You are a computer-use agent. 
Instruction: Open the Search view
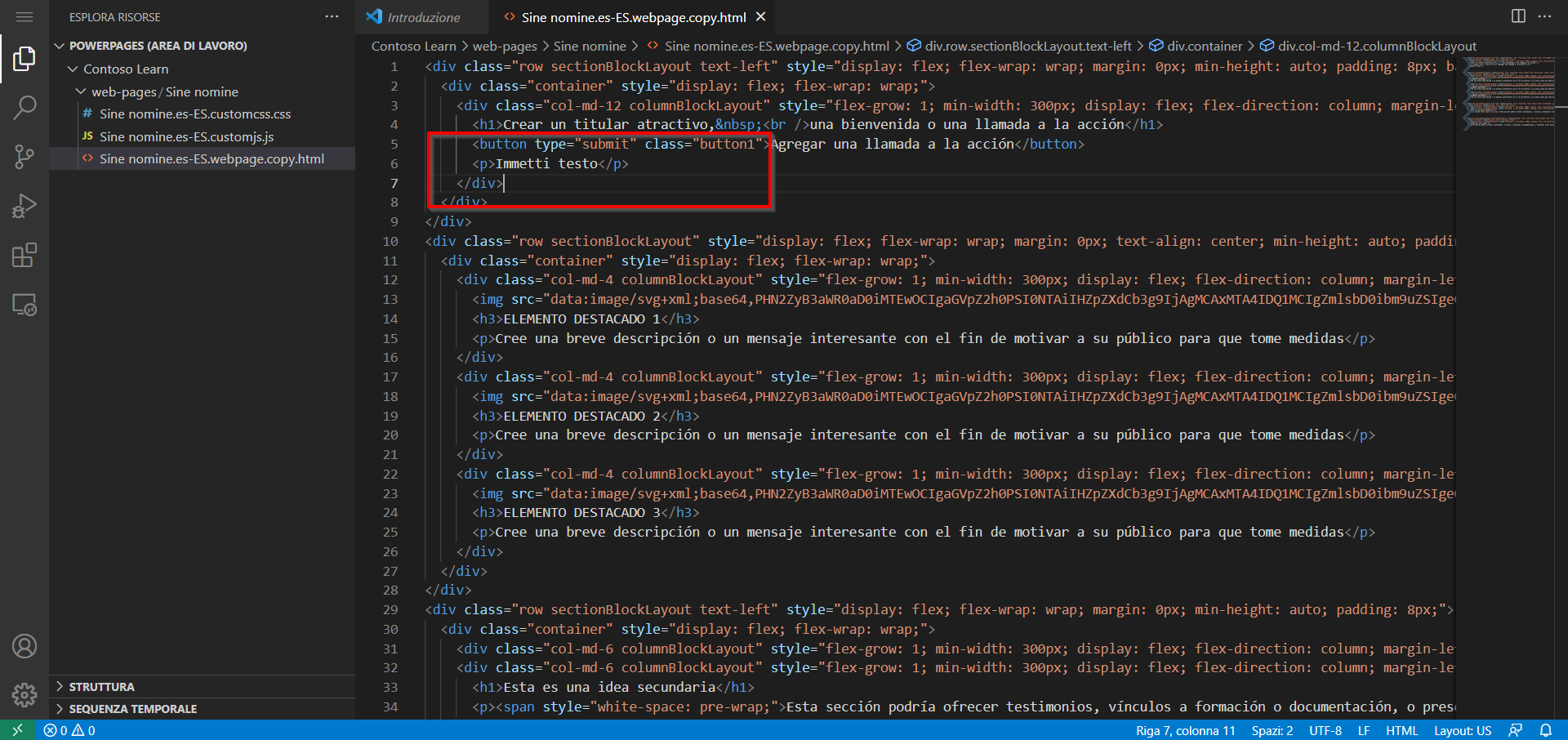tap(24, 107)
